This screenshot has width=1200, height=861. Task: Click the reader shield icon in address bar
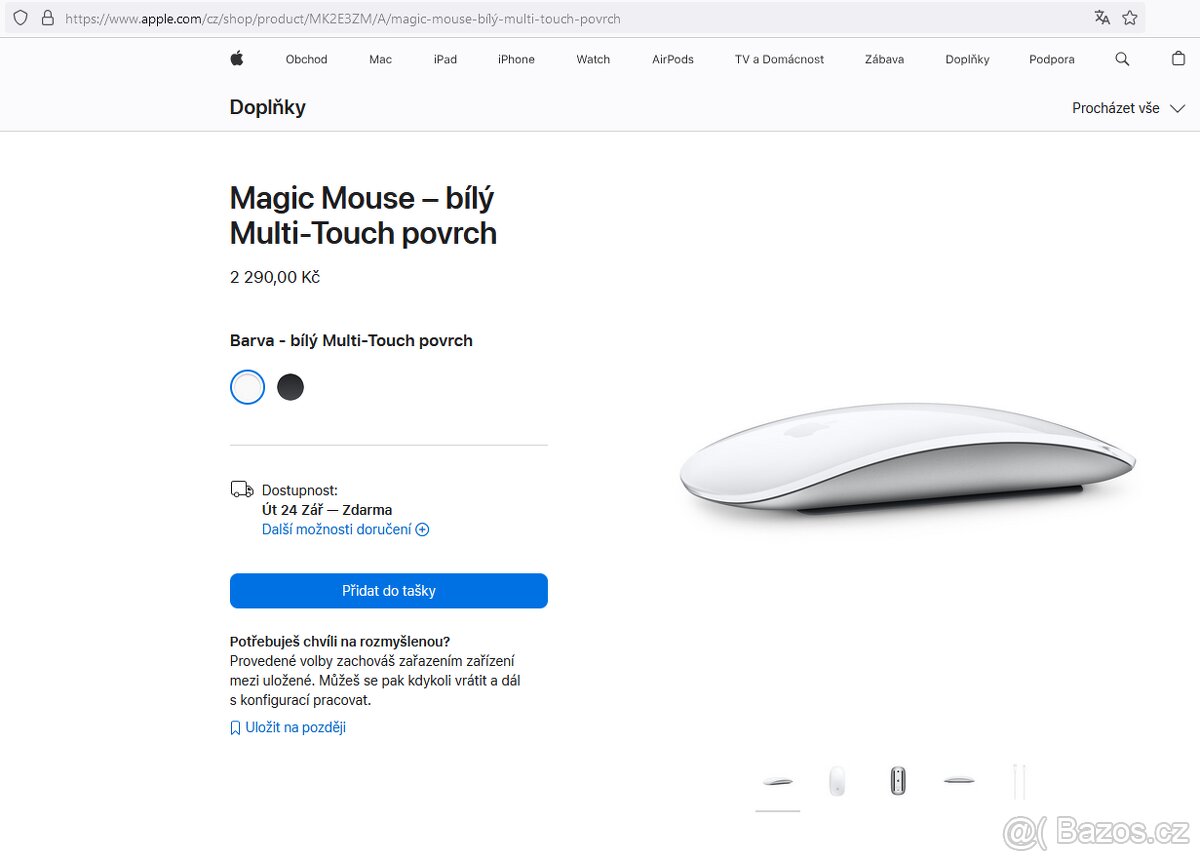pyautogui.click(x=20, y=17)
